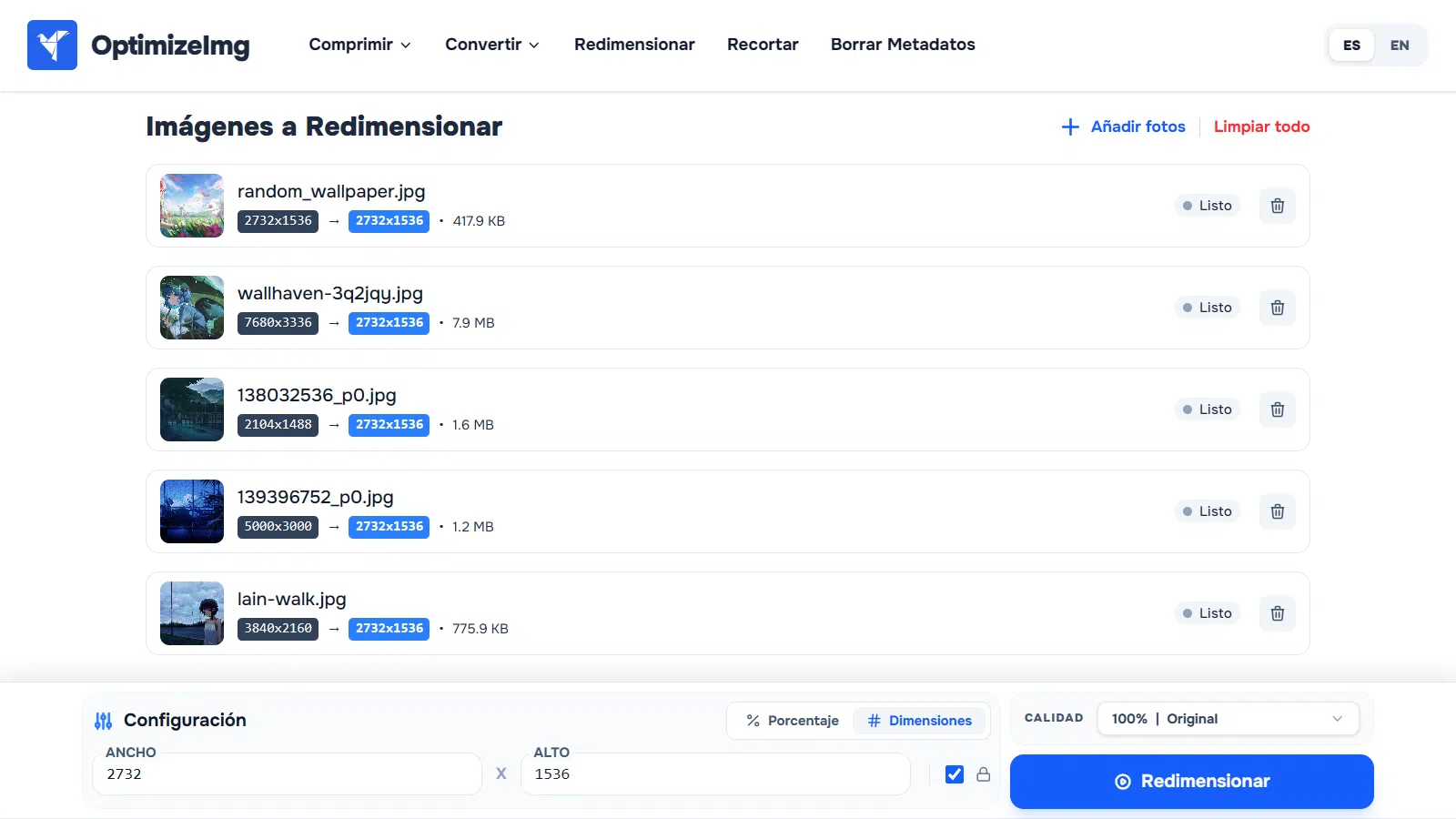Delete lain-walk.jpg with its trash icon

coord(1278,613)
